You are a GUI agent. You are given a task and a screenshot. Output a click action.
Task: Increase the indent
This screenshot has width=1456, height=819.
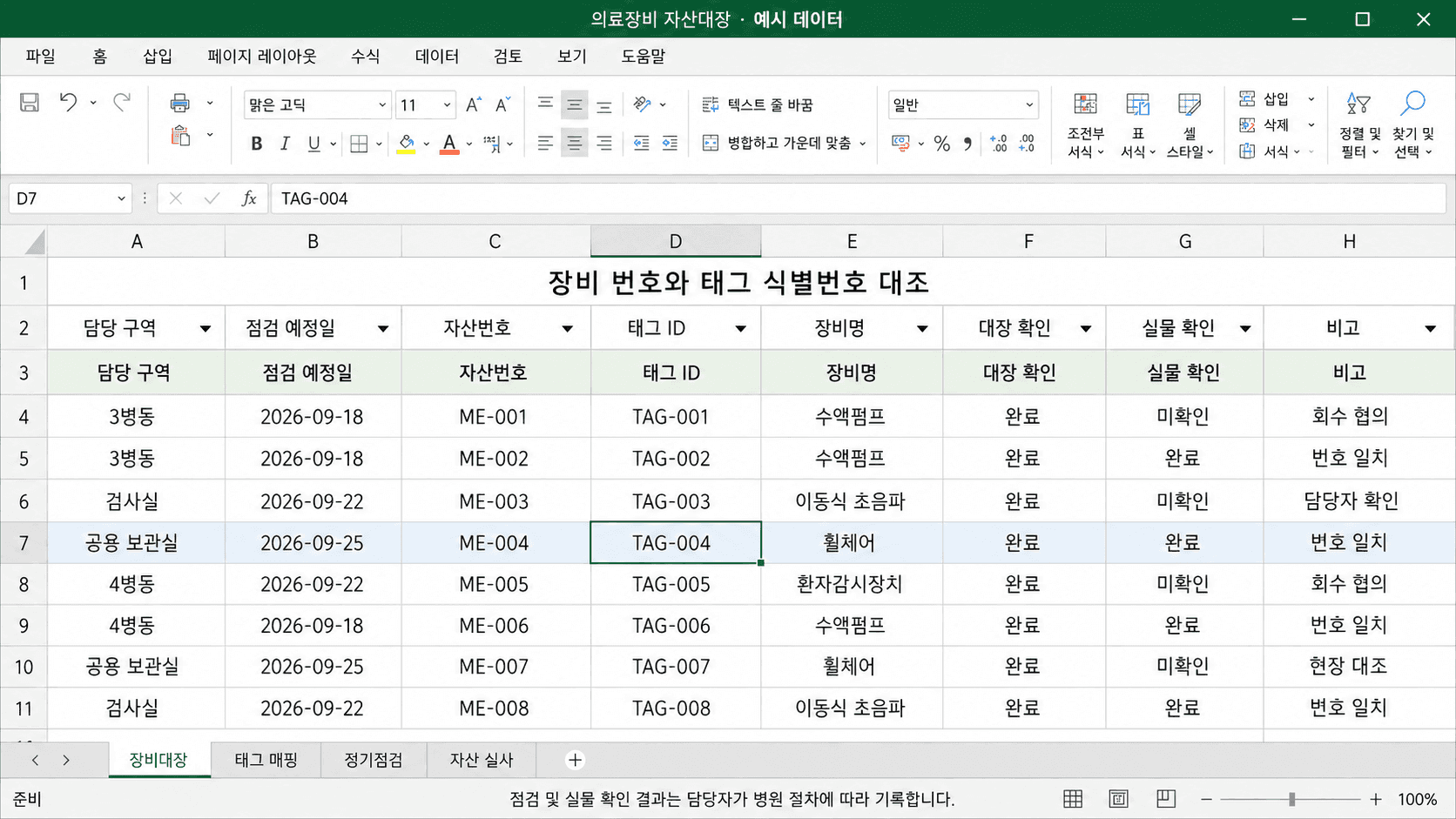[x=670, y=144]
